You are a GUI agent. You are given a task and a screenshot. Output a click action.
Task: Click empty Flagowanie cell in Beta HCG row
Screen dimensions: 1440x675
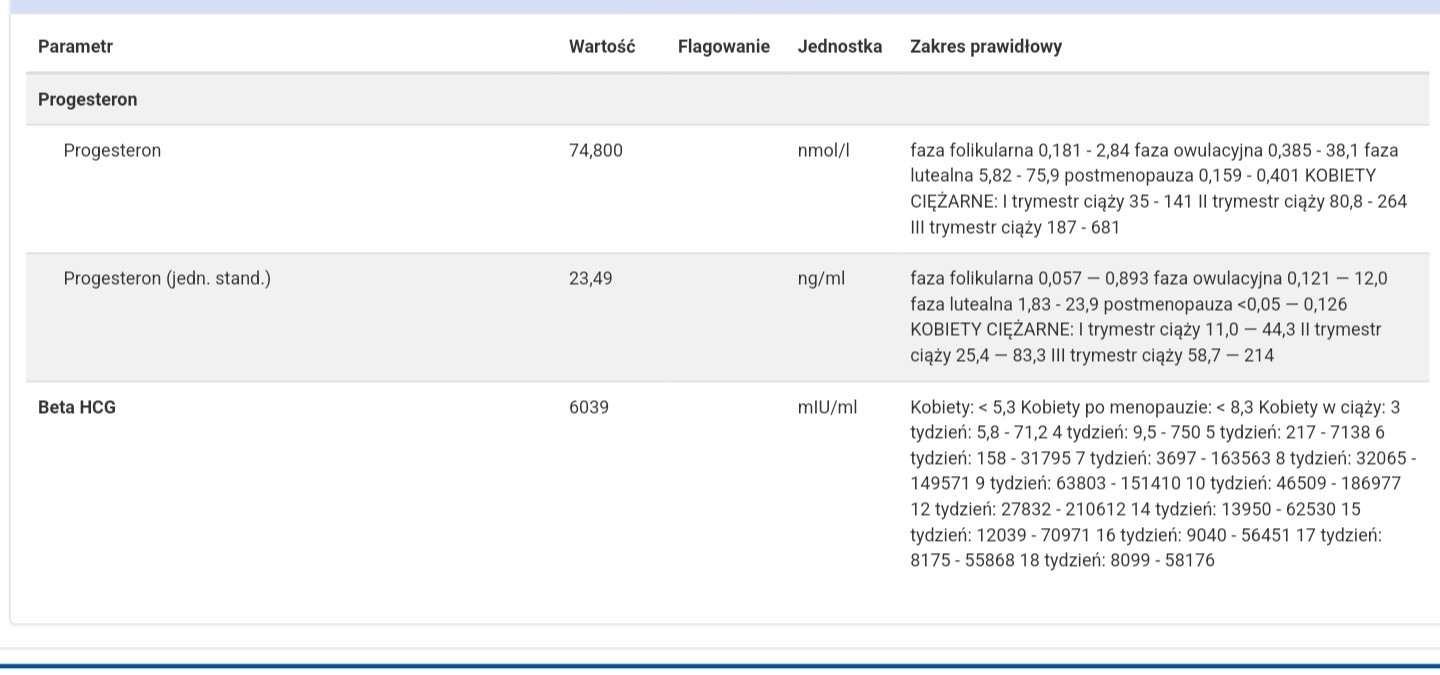point(723,408)
